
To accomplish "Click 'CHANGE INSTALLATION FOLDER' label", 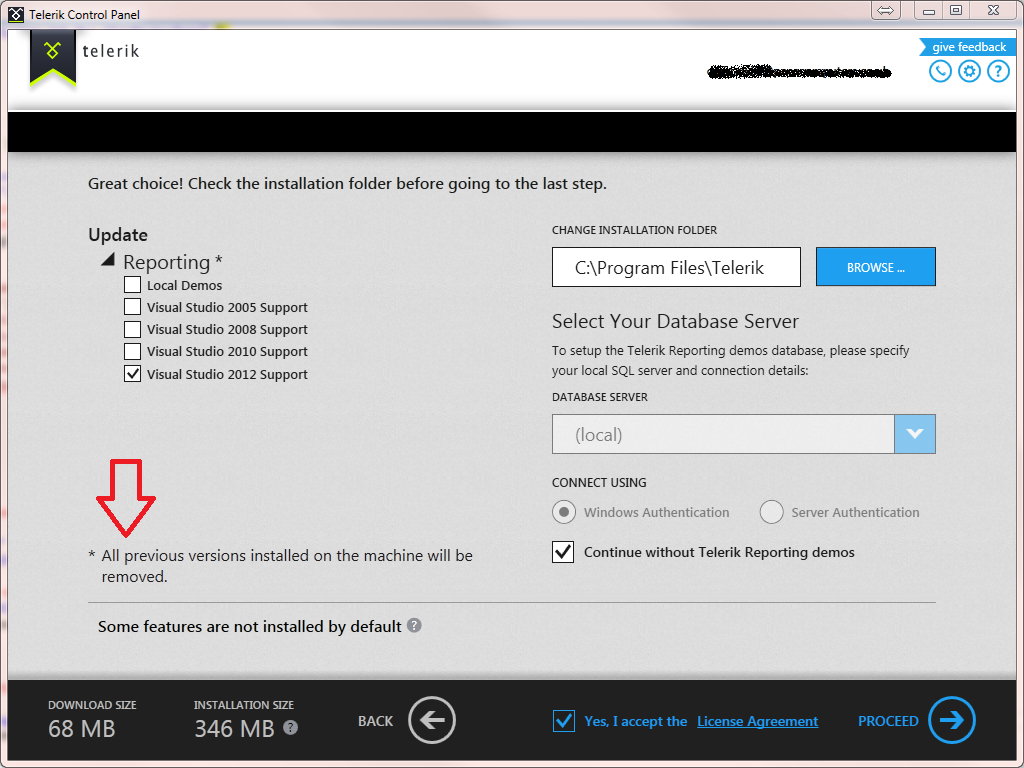I will tap(634, 230).
